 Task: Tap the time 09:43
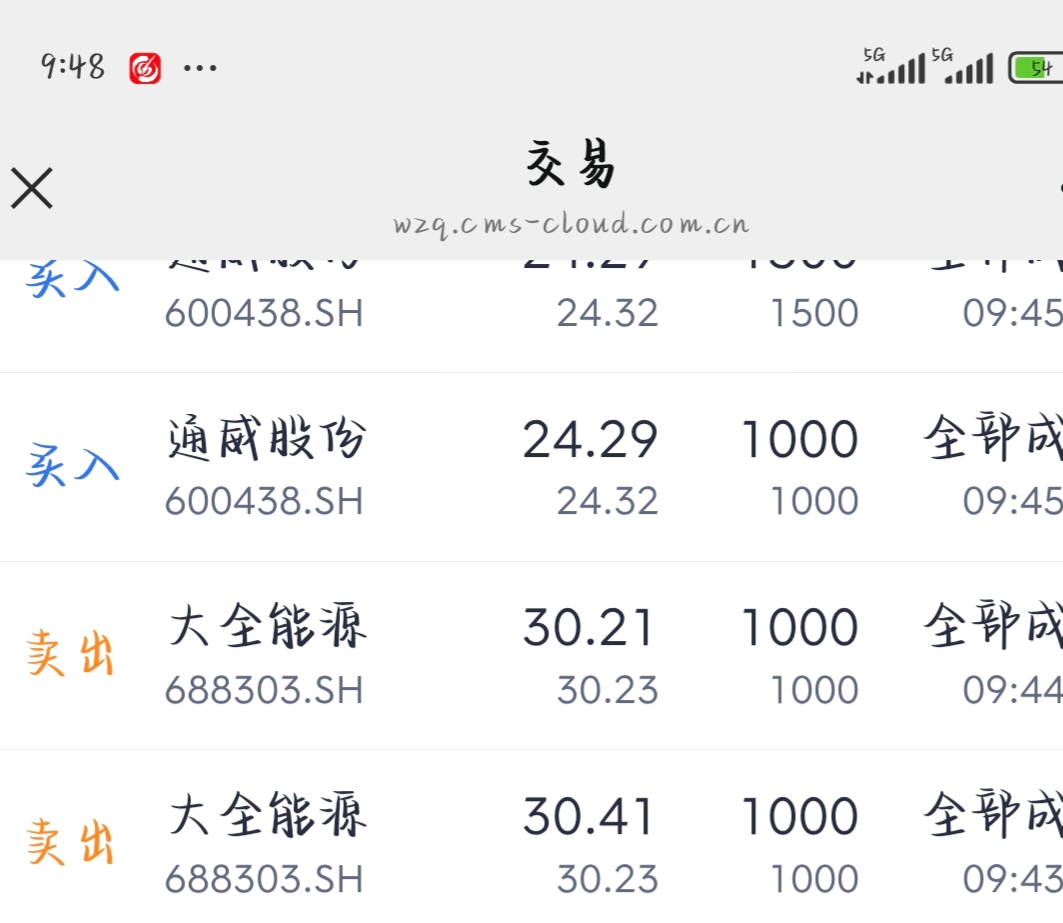(1013, 879)
